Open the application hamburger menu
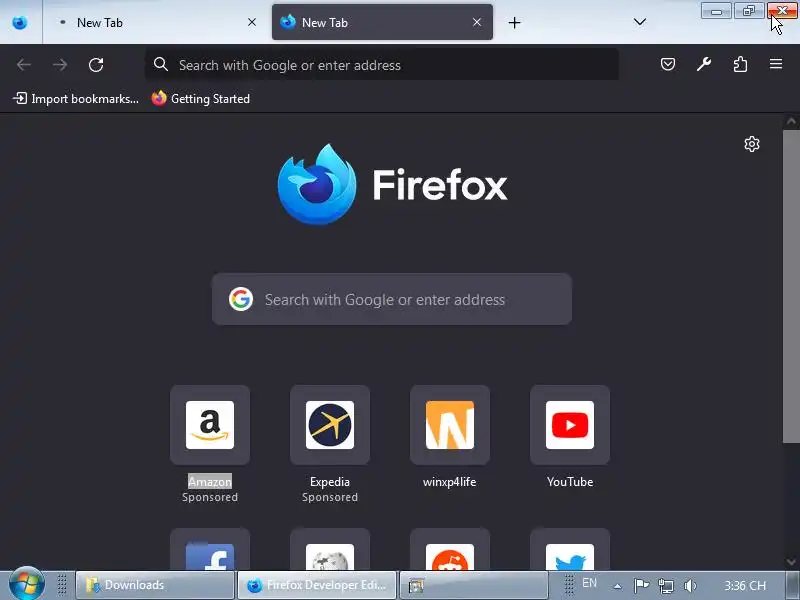 (776, 64)
